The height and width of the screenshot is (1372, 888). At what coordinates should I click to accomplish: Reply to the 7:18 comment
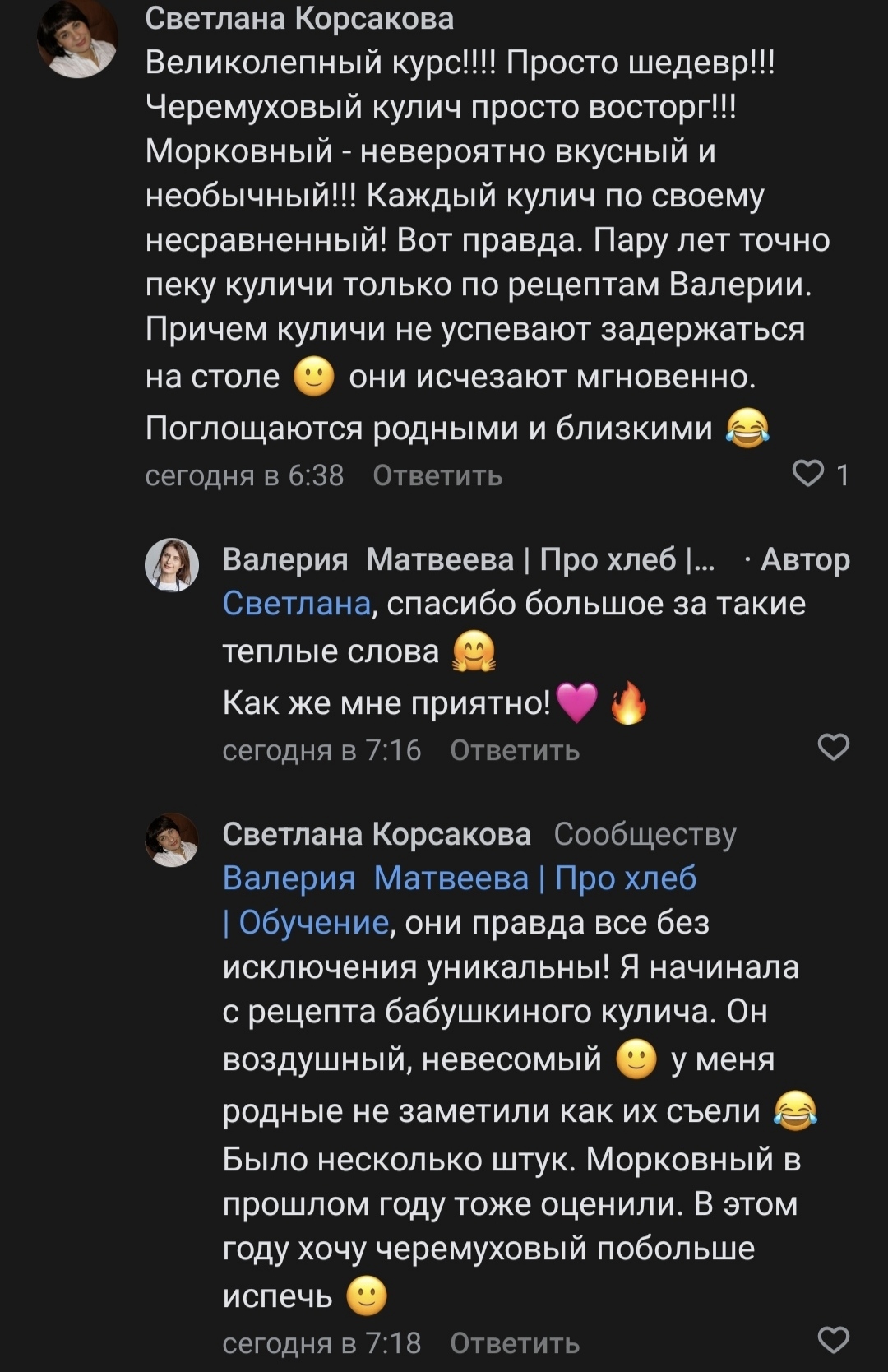point(515,1343)
